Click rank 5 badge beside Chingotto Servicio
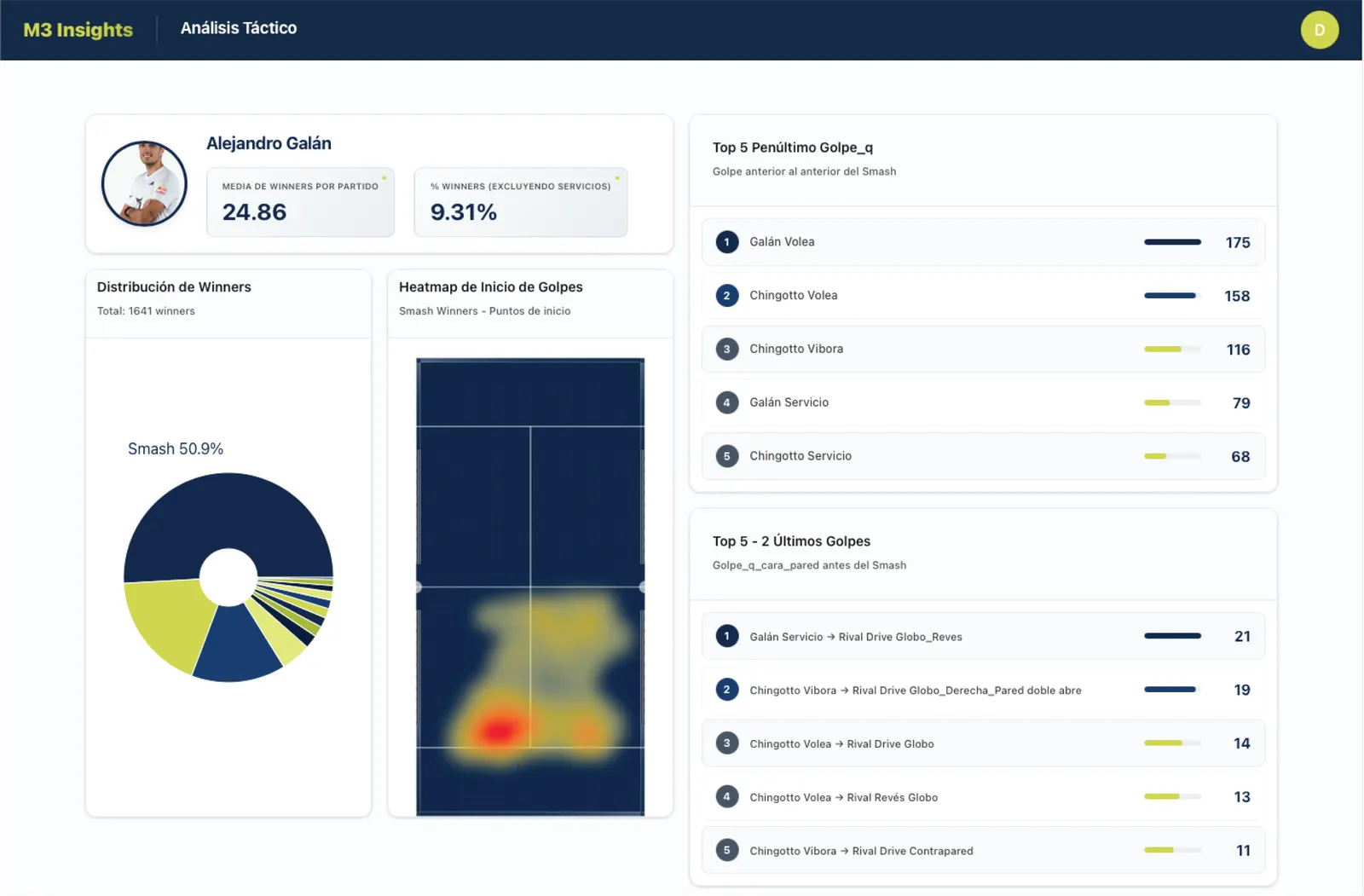The width and height of the screenshot is (1364, 896). (x=726, y=456)
